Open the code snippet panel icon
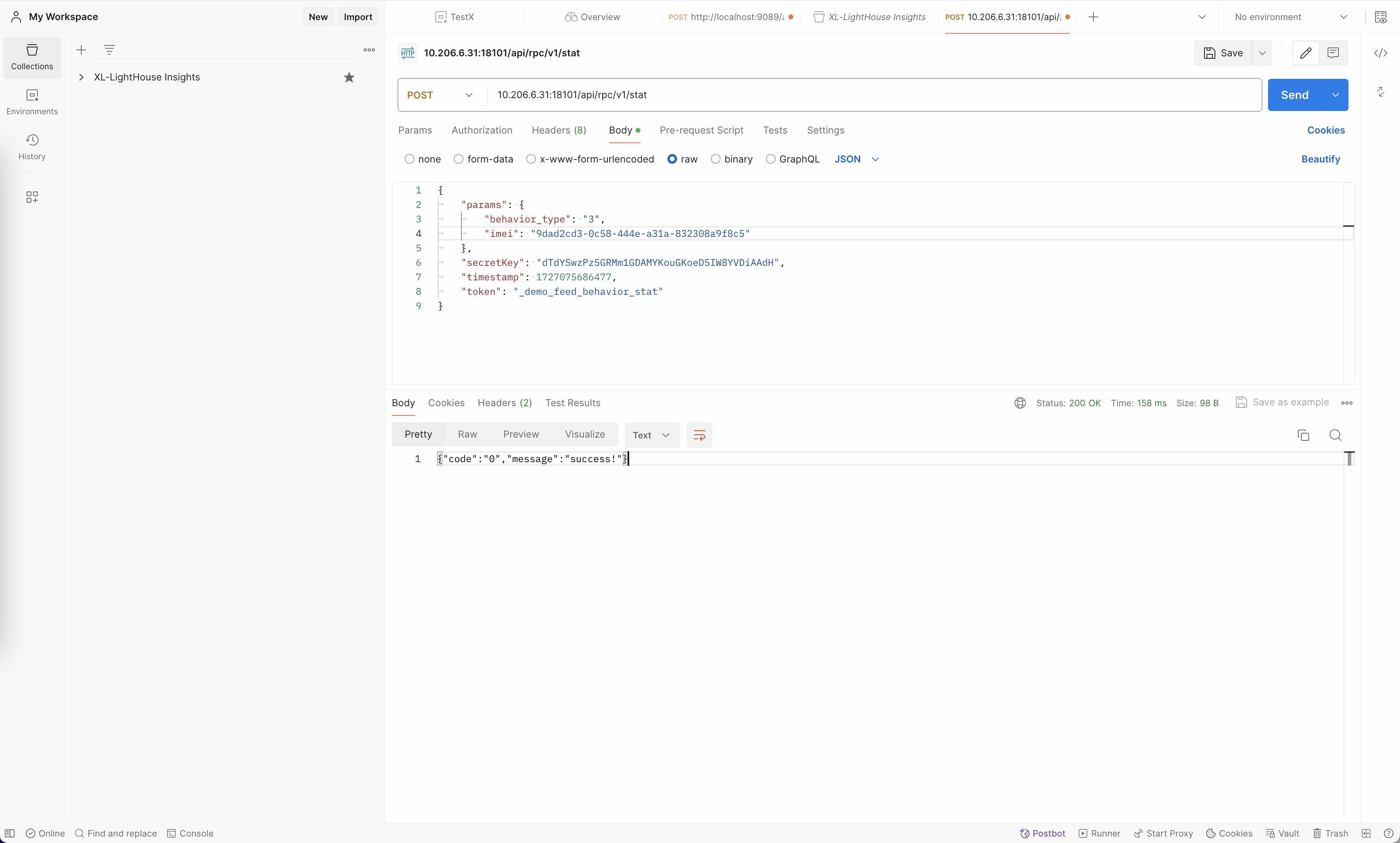The width and height of the screenshot is (1400, 843). 1381,53
